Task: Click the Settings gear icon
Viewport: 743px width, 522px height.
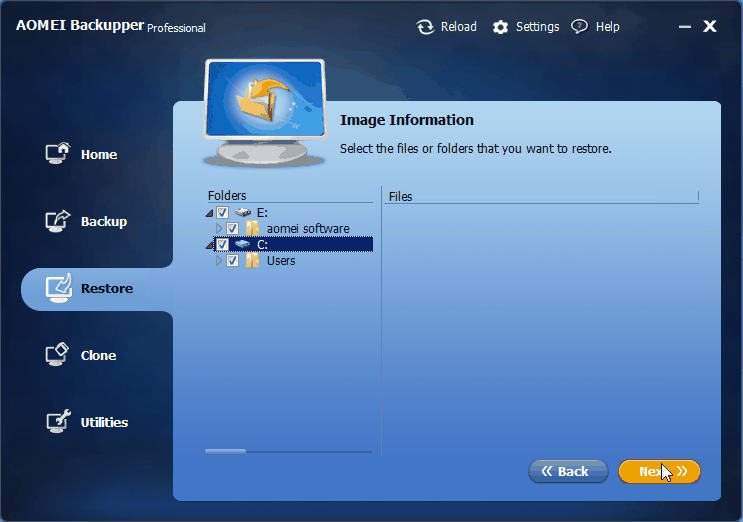Action: tap(500, 27)
